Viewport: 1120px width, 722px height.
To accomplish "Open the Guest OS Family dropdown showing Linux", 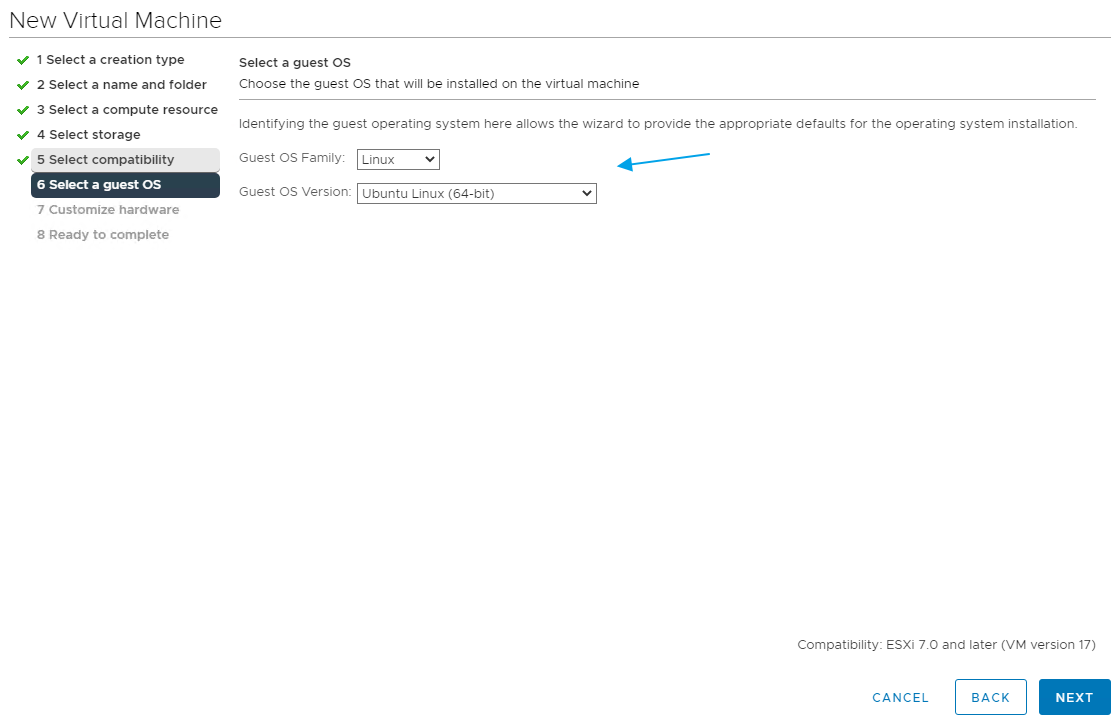I will pos(398,160).
